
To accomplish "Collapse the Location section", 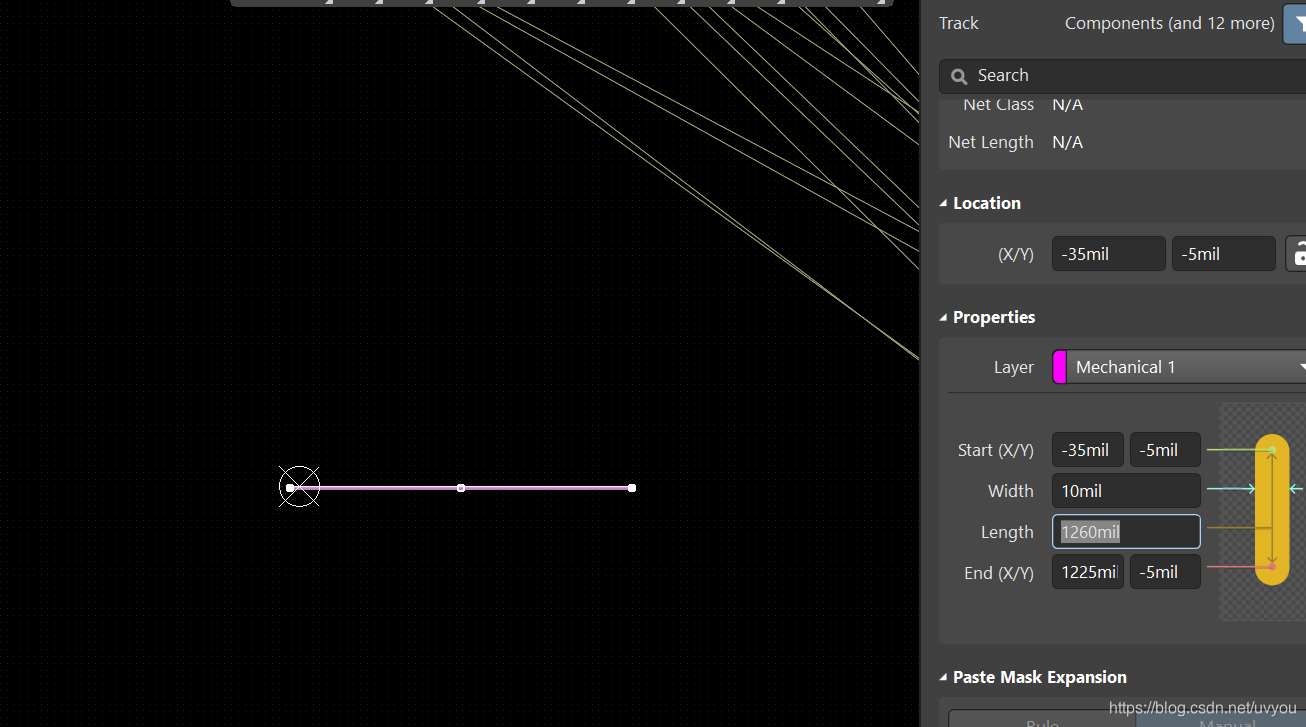I will (x=943, y=203).
